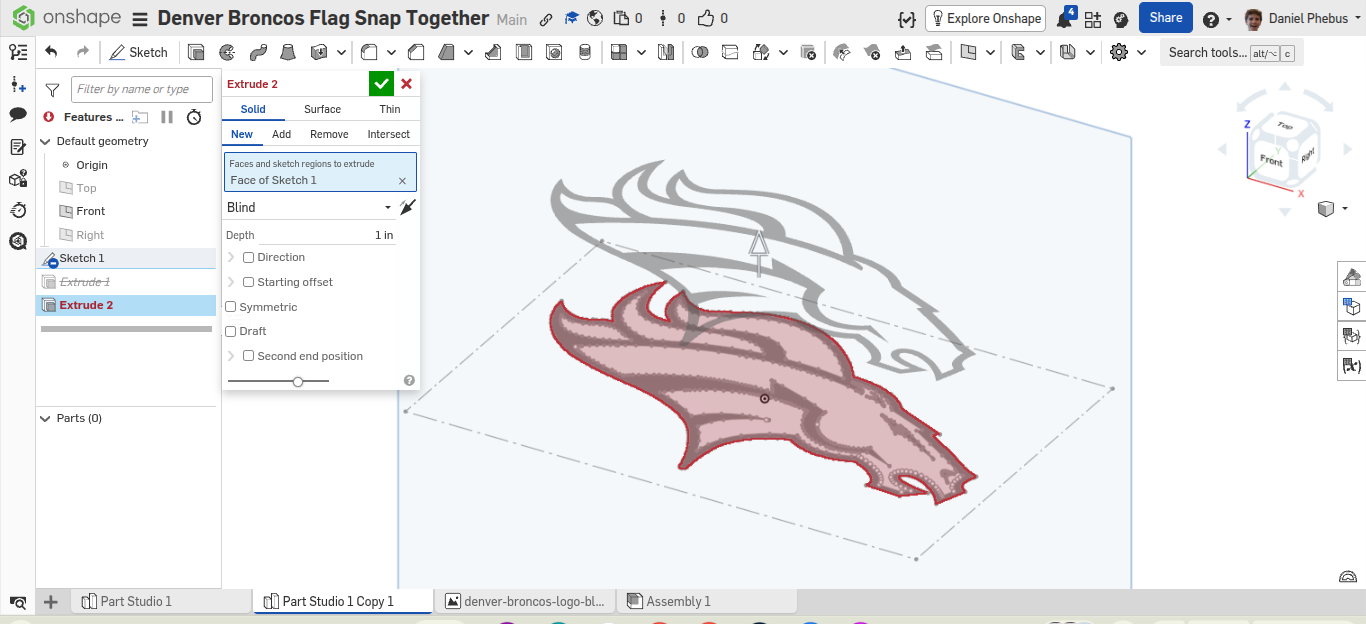The image size is (1366, 624).
Task: Click the Explore Onshape button
Action: [985, 18]
